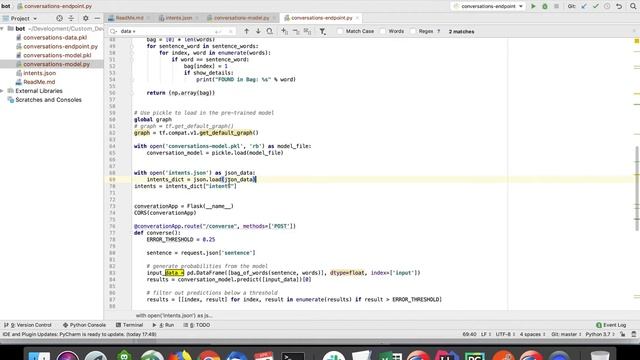Select all occurrences icon in find bar

(307, 31)
